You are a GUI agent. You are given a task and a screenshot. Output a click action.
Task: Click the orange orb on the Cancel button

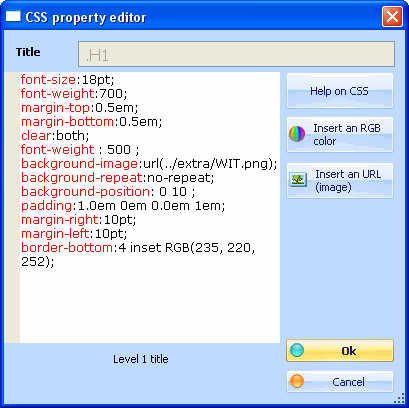click(x=297, y=381)
